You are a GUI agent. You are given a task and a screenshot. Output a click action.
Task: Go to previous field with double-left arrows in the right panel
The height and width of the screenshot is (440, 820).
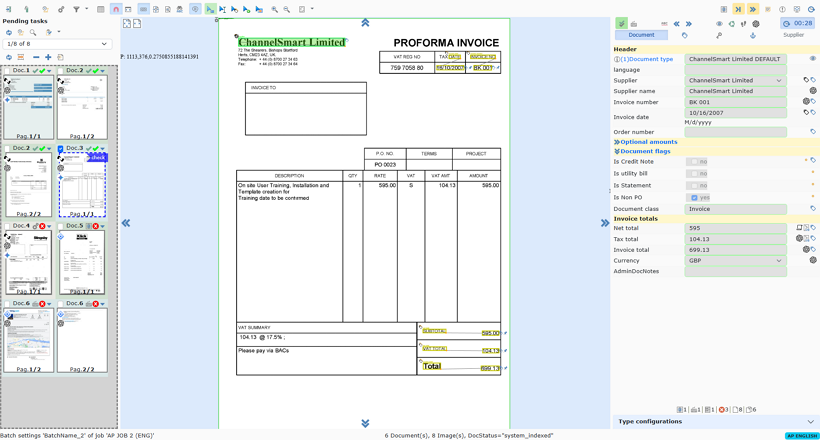(x=676, y=24)
